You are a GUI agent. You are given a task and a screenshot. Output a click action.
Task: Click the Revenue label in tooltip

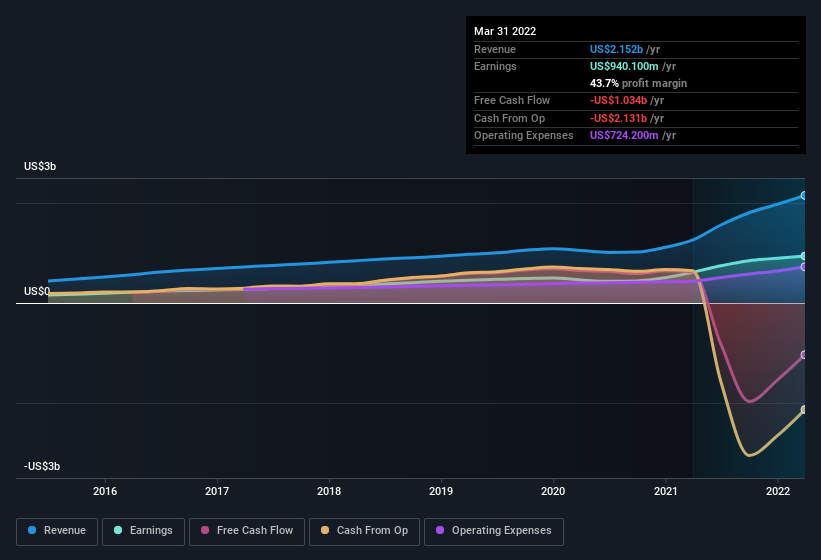495,49
